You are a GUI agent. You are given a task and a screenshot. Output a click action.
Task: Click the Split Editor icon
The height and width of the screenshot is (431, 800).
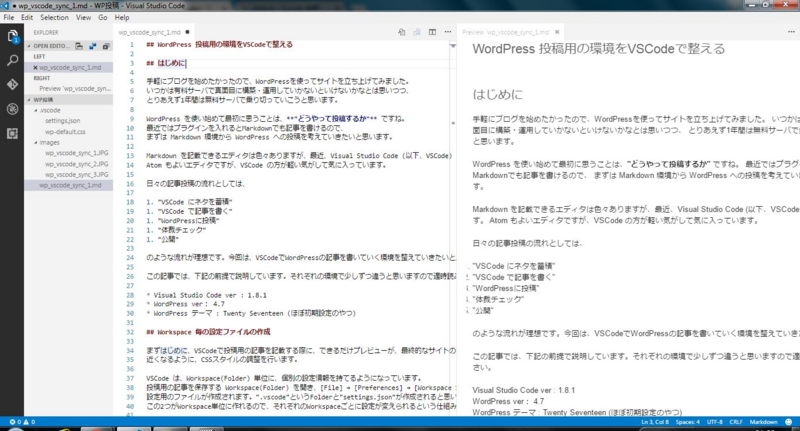[x=432, y=32]
